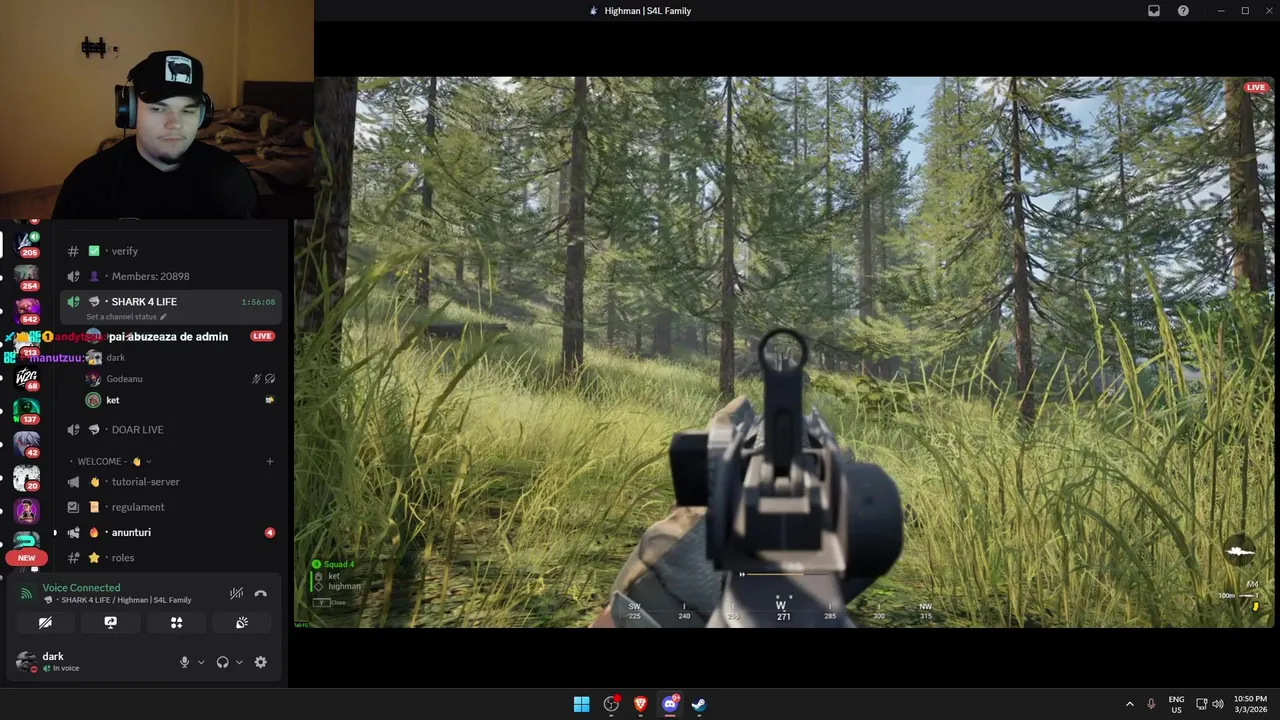Open server with 20 badge
Screen dimensions: 1280x720
pyautogui.click(x=27, y=478)
